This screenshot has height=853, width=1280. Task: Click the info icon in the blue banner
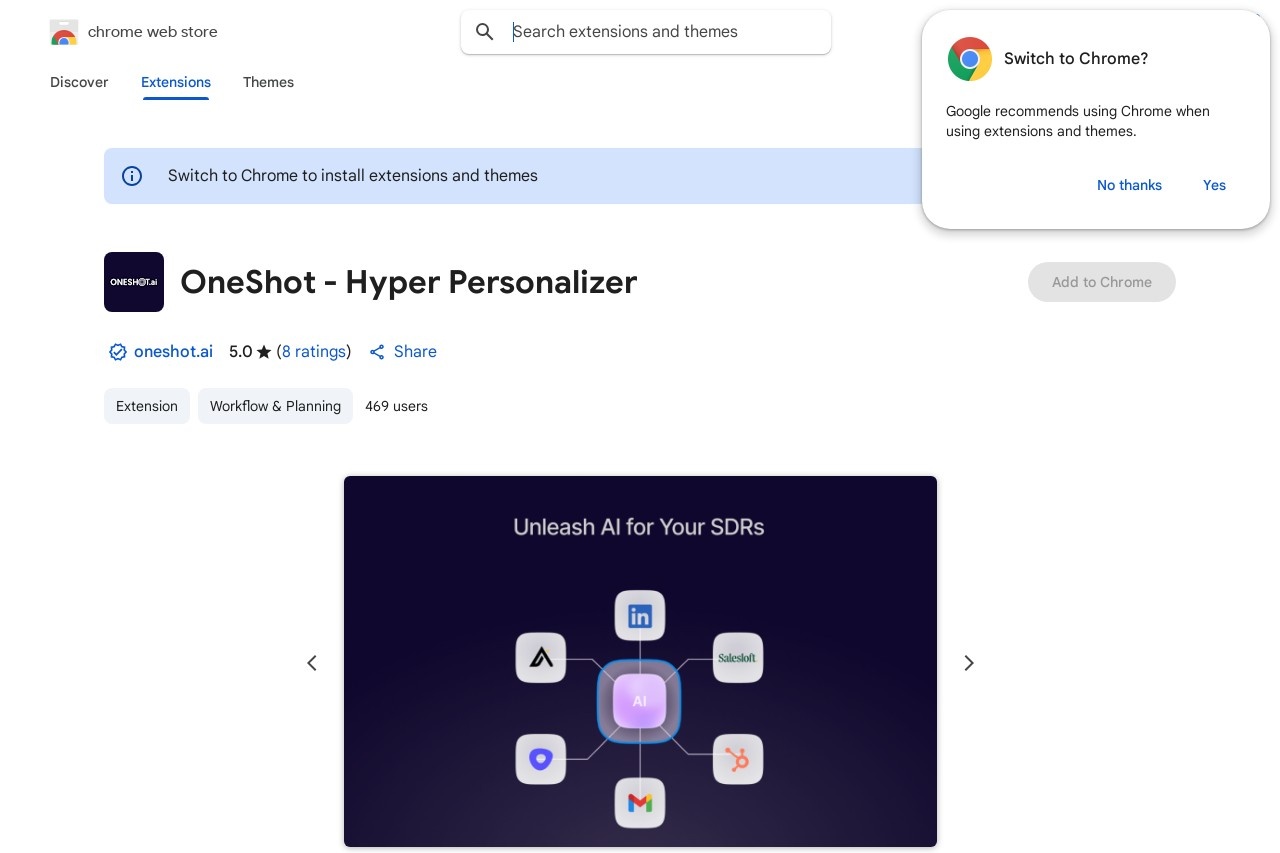[132, 176]
